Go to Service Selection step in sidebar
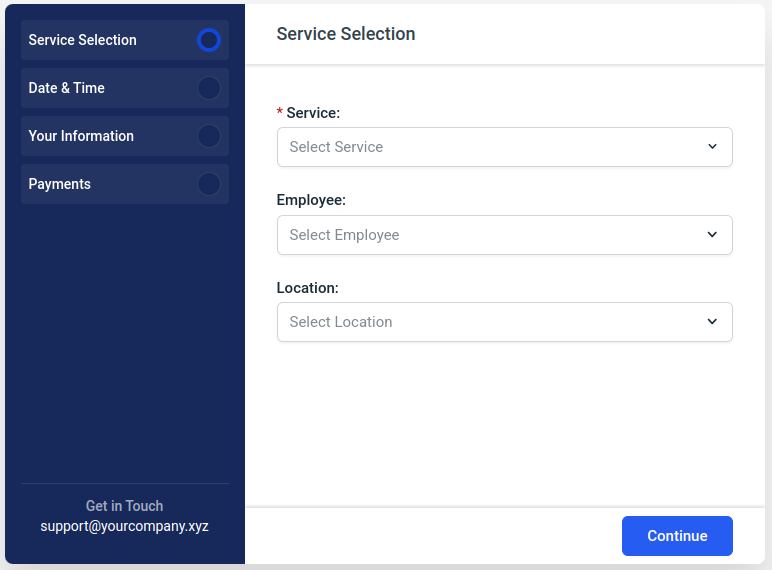Image resolution: width=772 pixels, height=570 pixels. (x=83, y=40)
